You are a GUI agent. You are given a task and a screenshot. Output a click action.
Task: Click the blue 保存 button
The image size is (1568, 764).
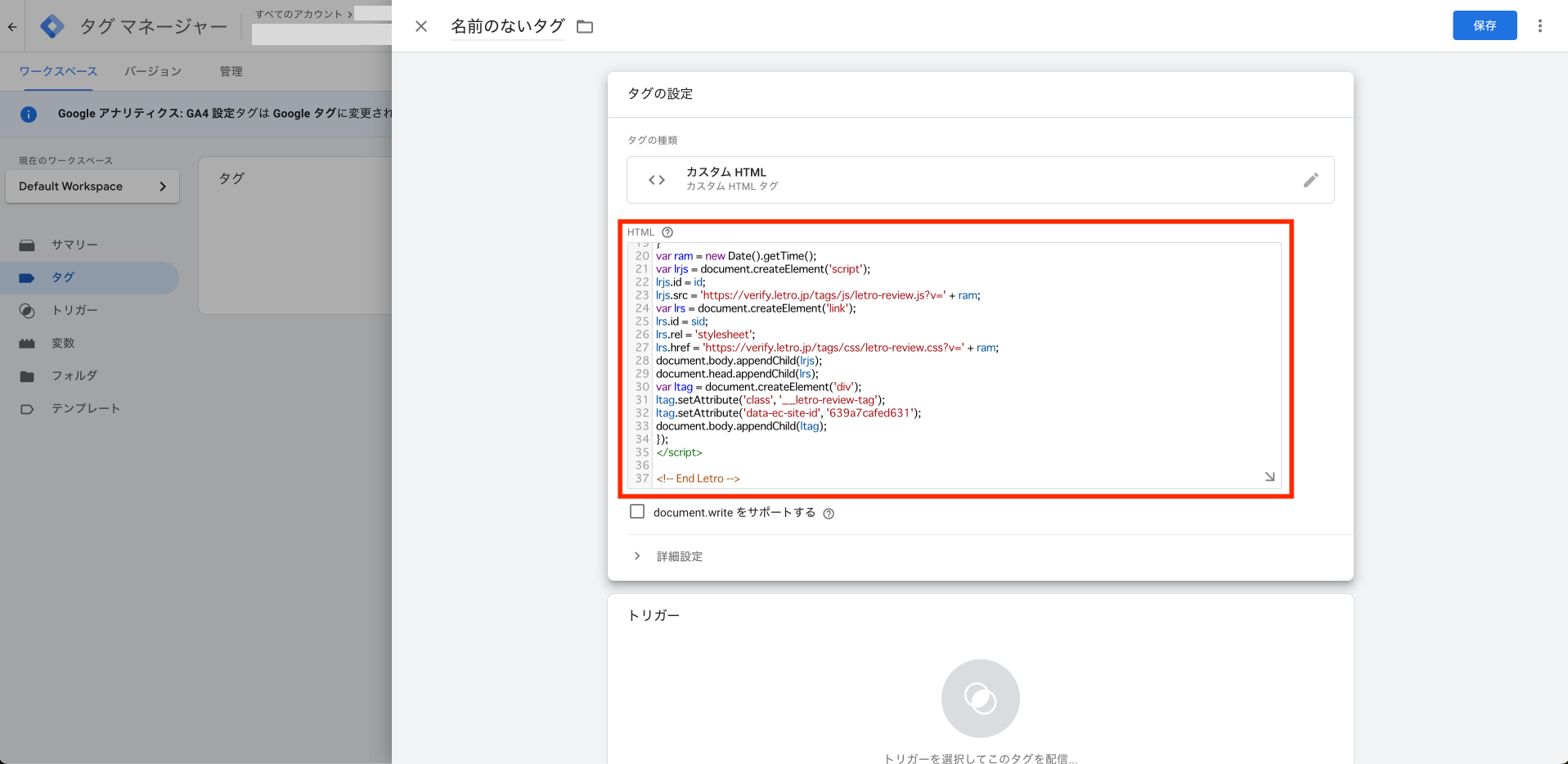(x=1484, y=25)
